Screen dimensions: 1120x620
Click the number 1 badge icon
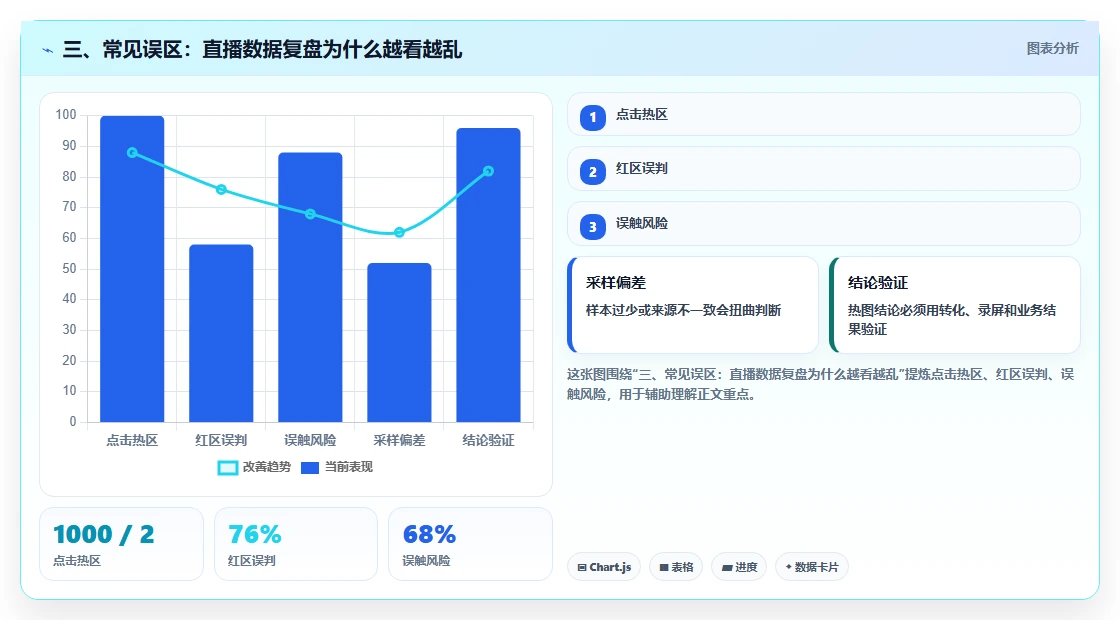pos(593,117)
